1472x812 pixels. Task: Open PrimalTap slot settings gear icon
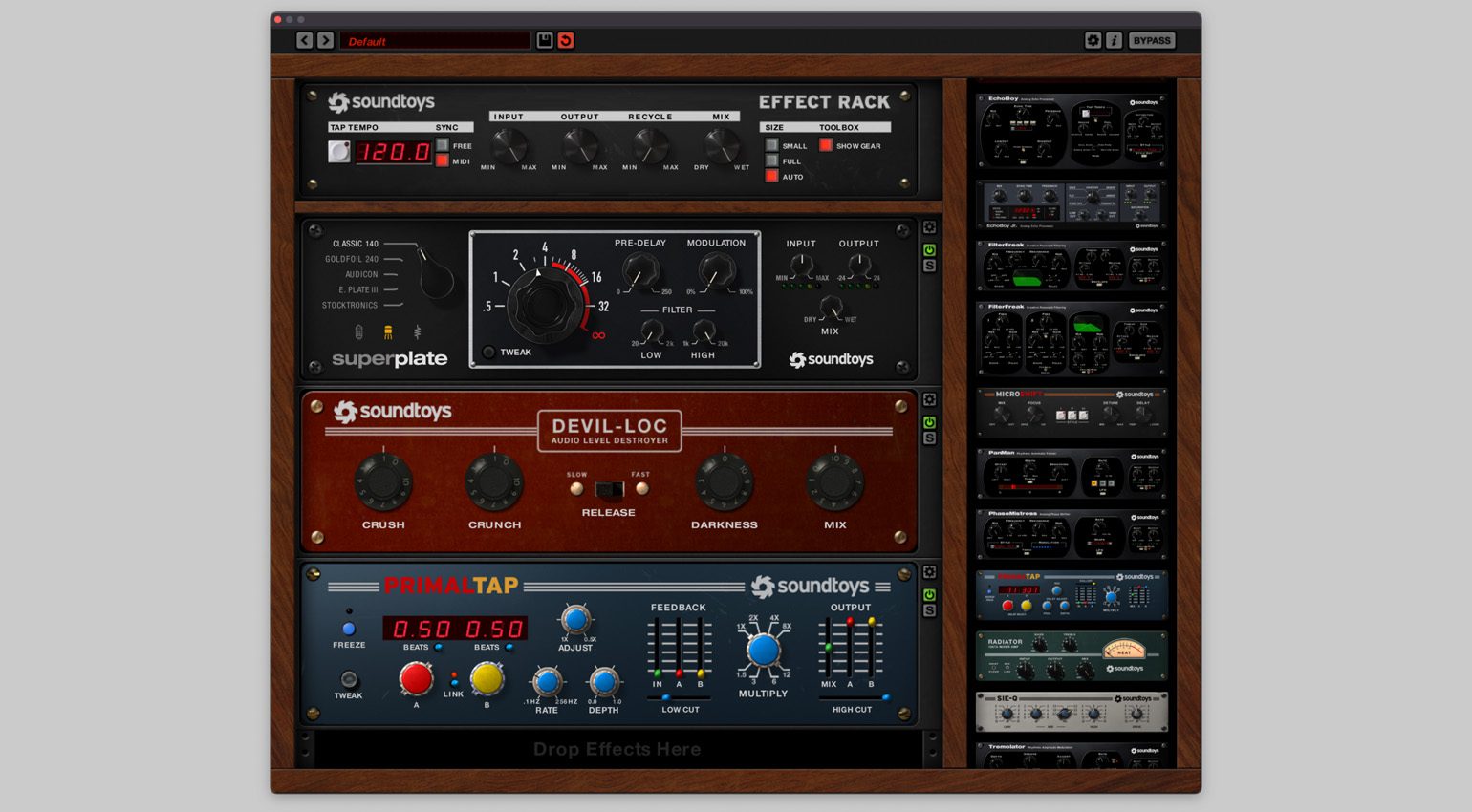tap(929, 572)
